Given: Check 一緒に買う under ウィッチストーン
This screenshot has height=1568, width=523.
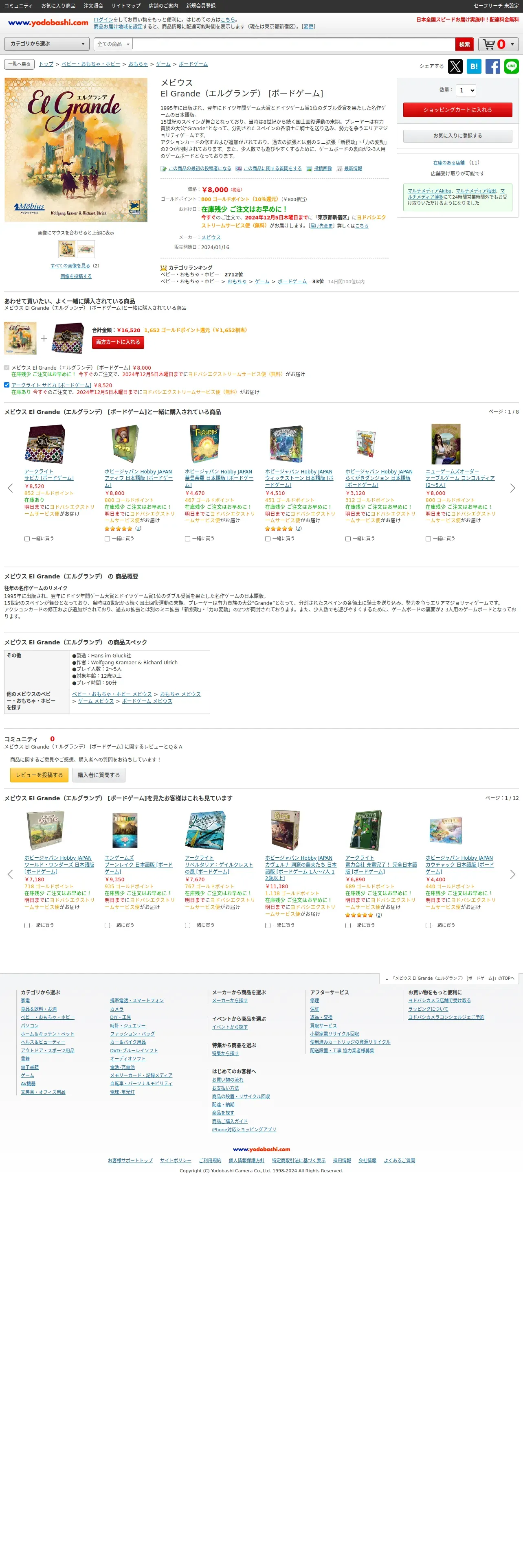Looking at the screenshot, I should coord(268,539).
